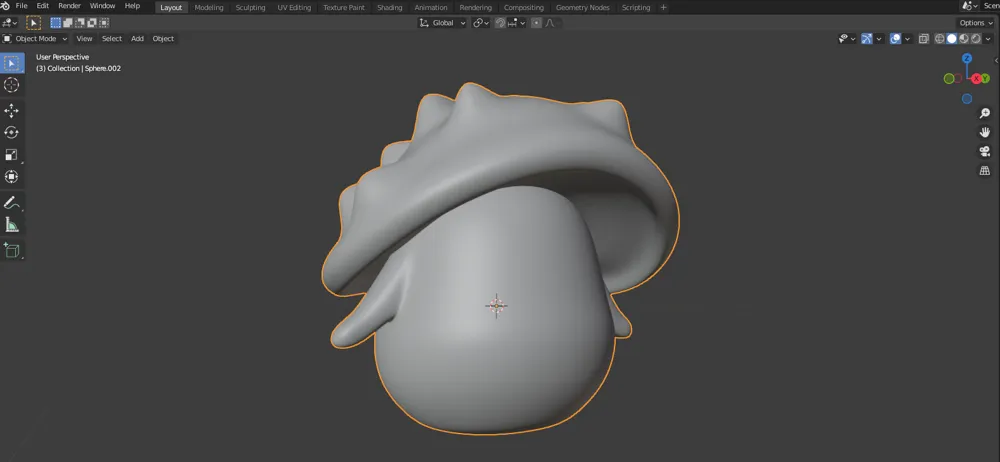The height and width of the screenshot is (462, 1000).
Task: Set selection mode to Subtract selection
Action: [x=80, y=23]
